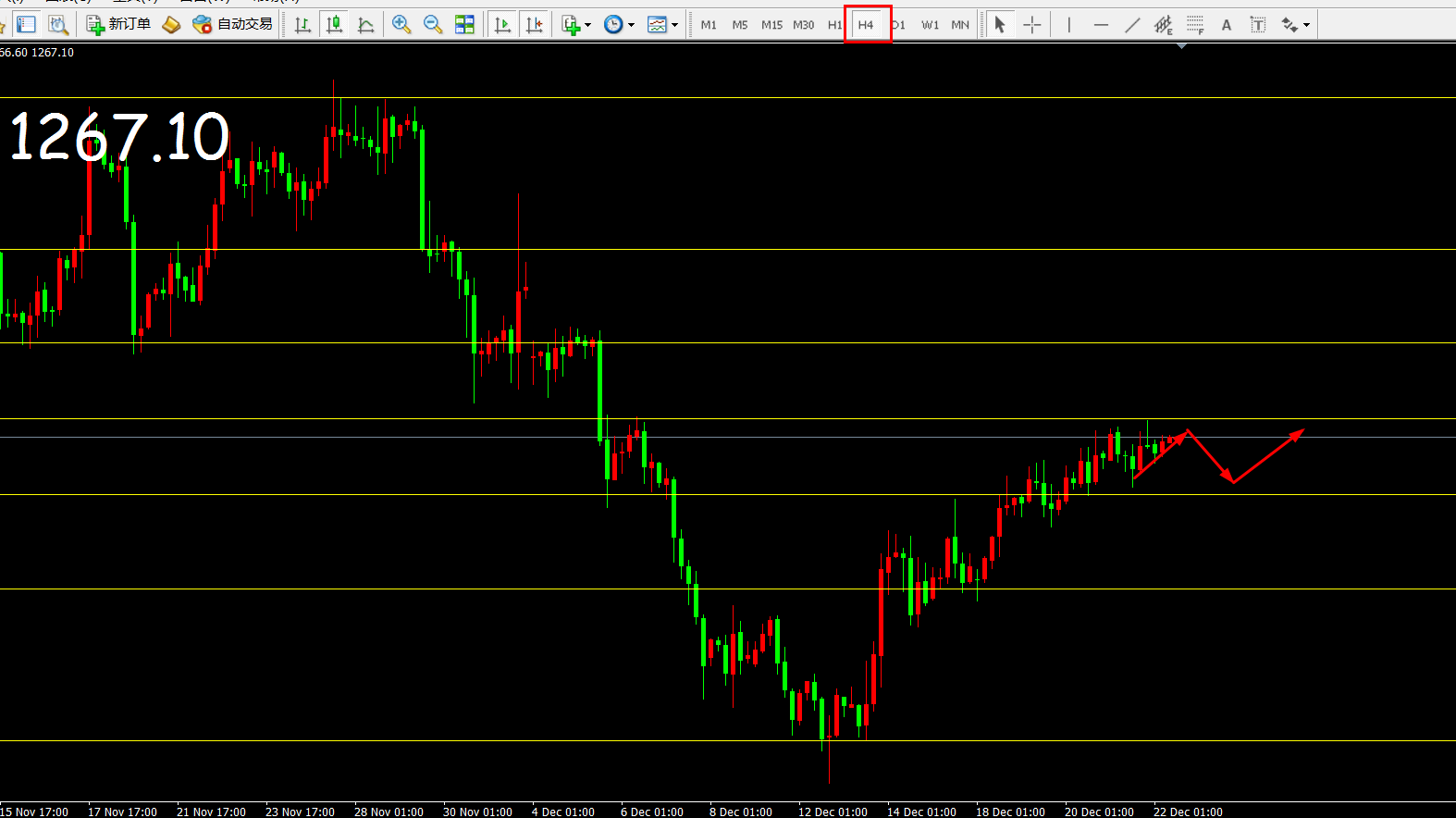Click the '17 Nov 17:00' time axis label

(122, 812)
